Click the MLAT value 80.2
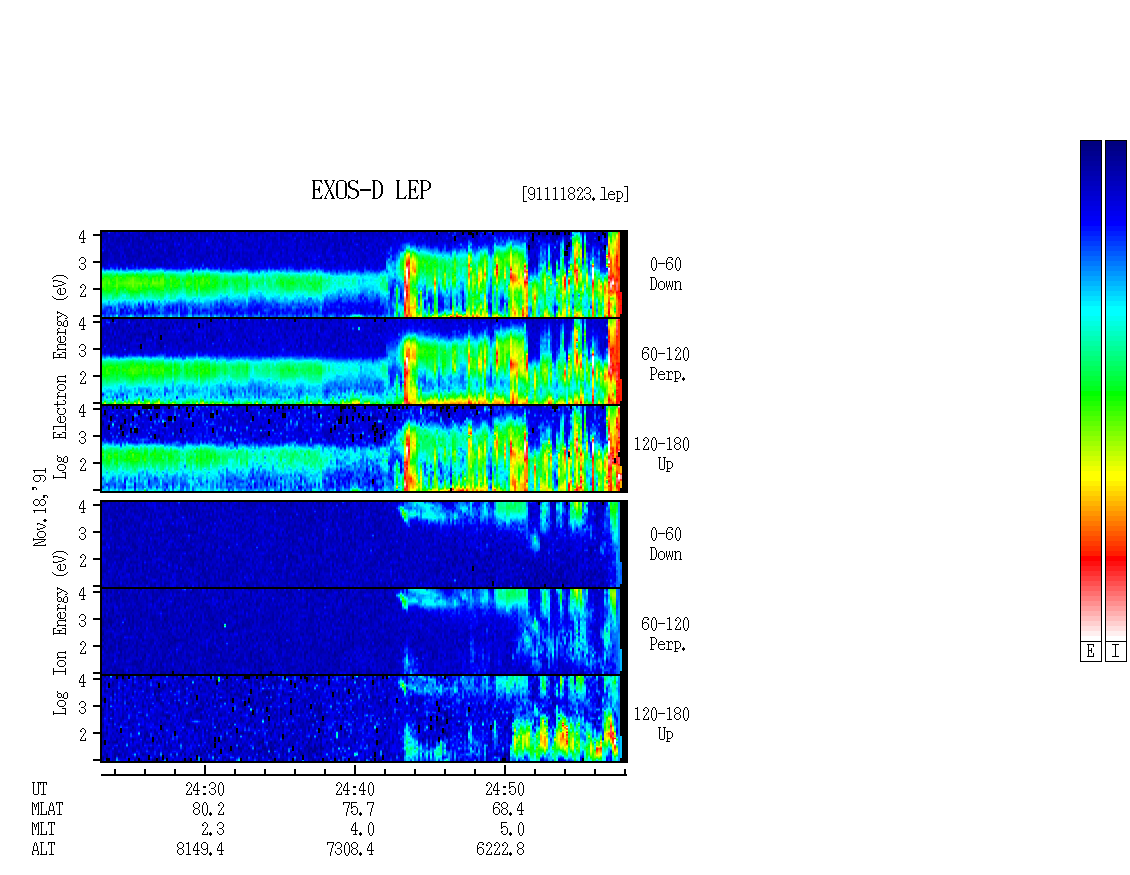The width and height of the screenshot is (1130, 875). pos(208,809)
